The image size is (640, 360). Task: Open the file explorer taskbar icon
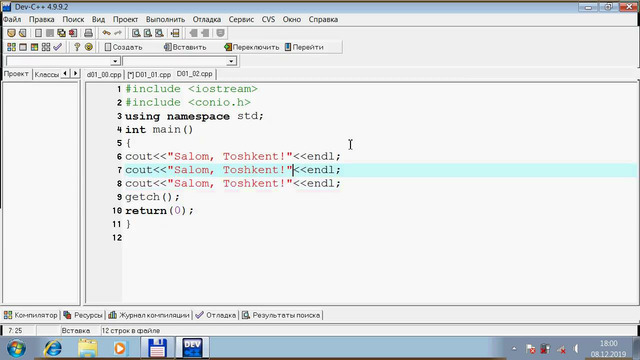88,349
